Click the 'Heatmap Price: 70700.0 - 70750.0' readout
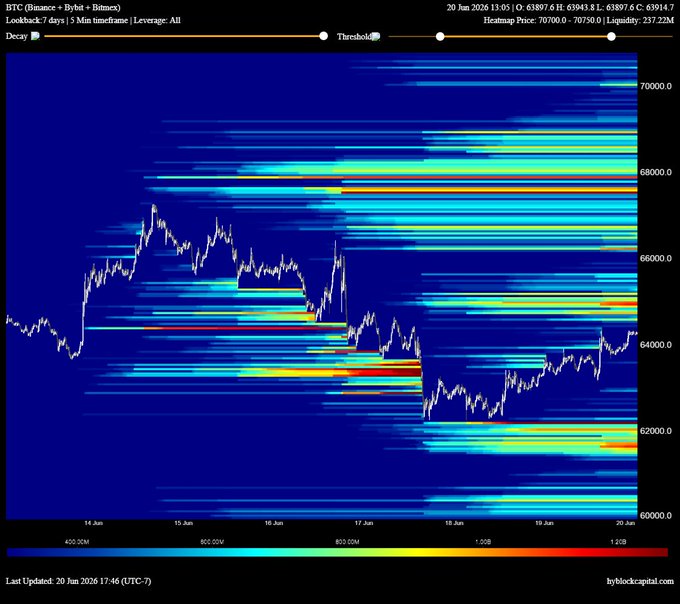680x604 pixels. click(x=542, y=20)
